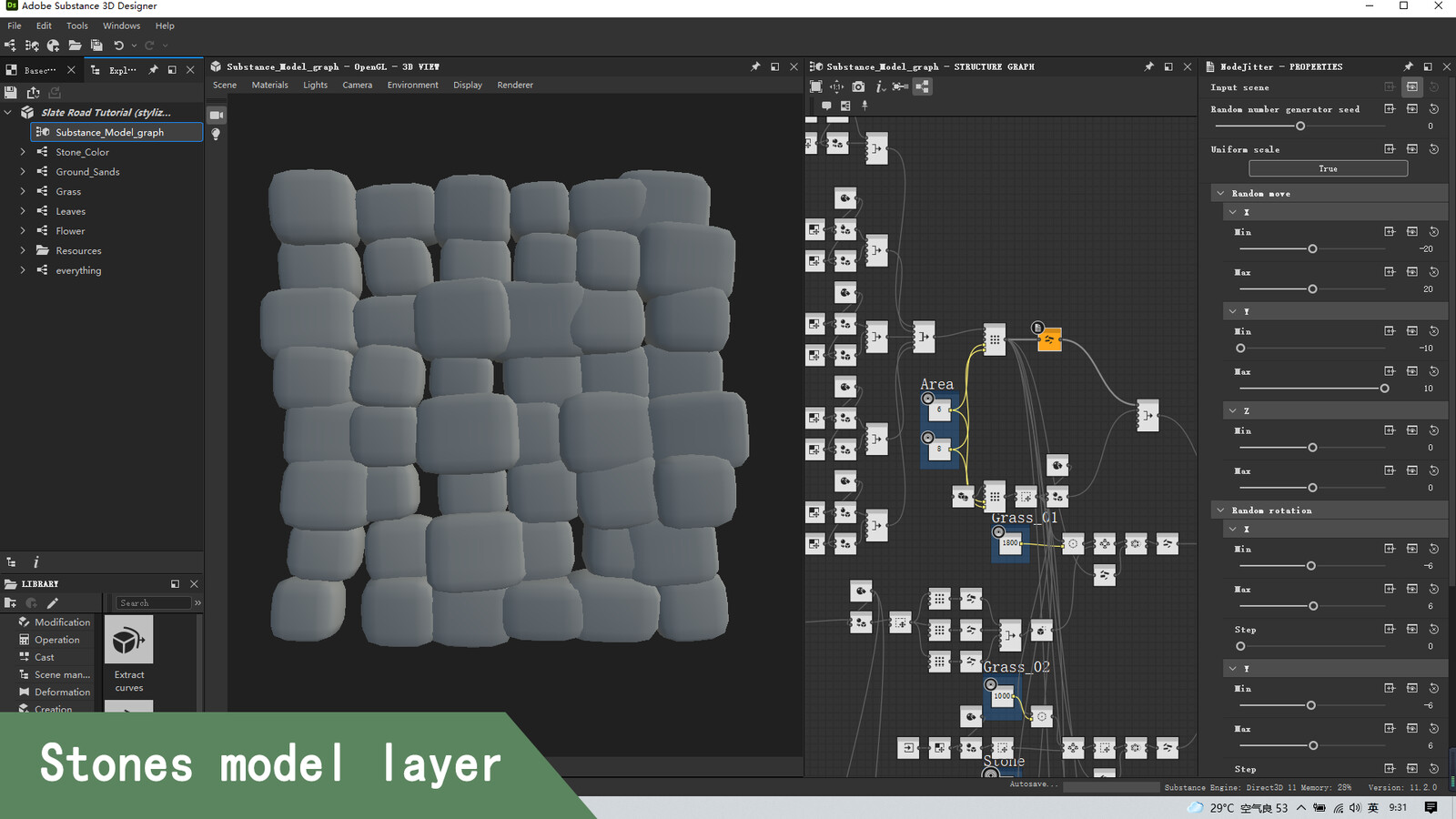Select the everything graph item
Viewport: 1456px width, 819px height.
tap(78, 270)
